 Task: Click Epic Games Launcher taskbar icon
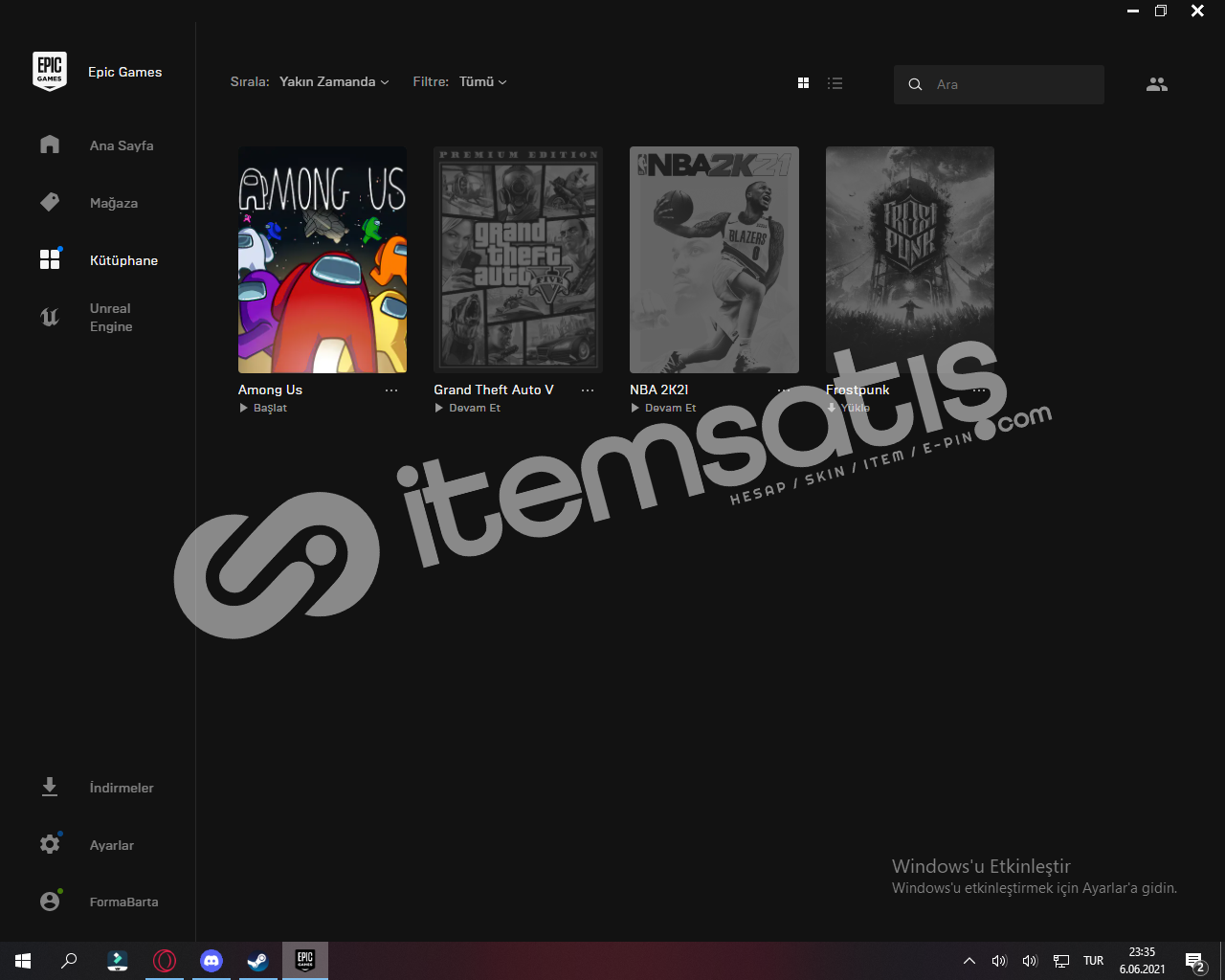click(x=305, y=960)
